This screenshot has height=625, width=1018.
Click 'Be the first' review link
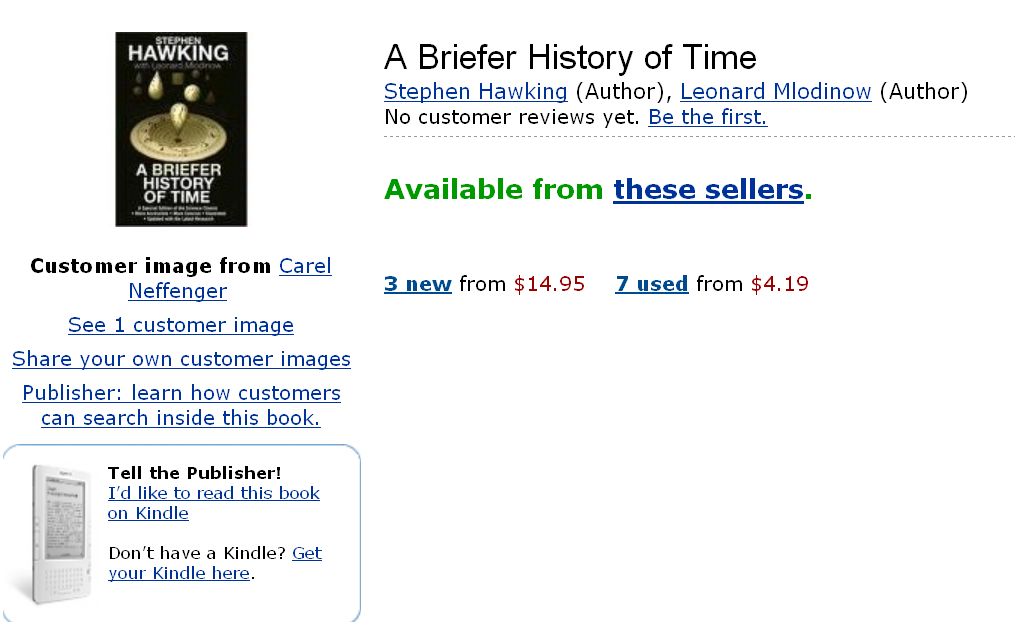coord(707,117)
